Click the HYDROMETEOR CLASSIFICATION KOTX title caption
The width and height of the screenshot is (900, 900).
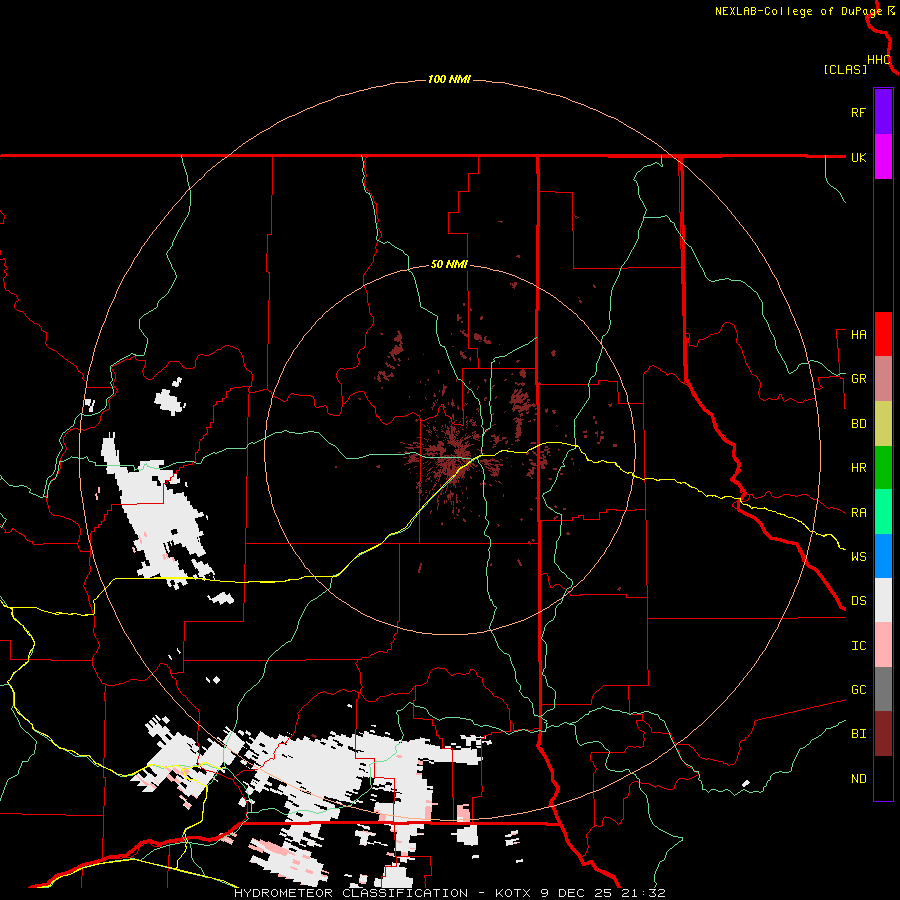point(449,893)
